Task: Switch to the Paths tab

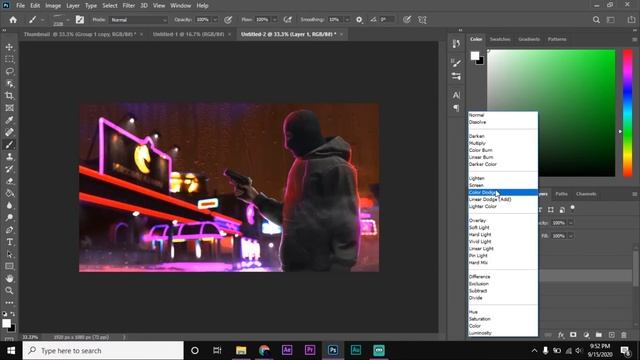Action: click(562, 194)
